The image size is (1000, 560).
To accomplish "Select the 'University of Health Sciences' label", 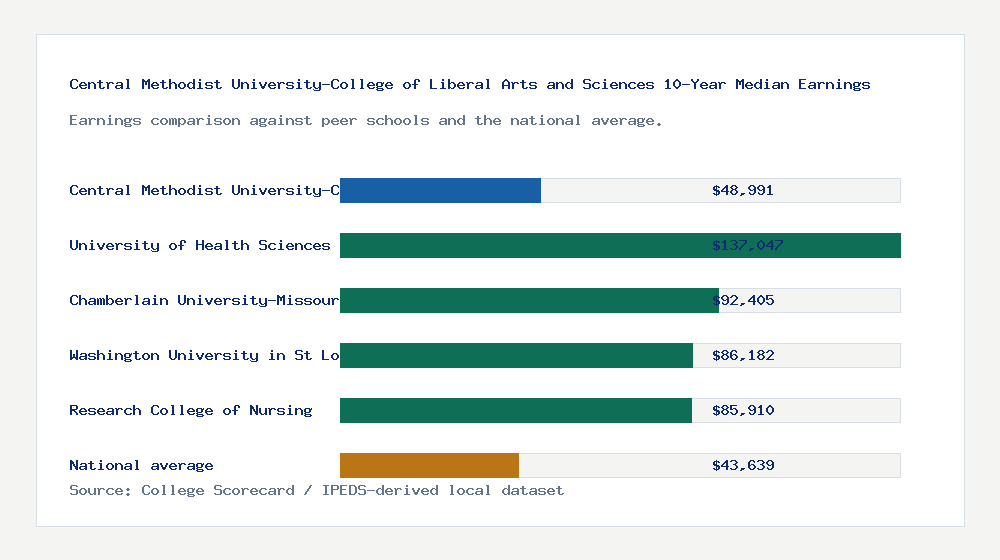I will coord(200,245).
